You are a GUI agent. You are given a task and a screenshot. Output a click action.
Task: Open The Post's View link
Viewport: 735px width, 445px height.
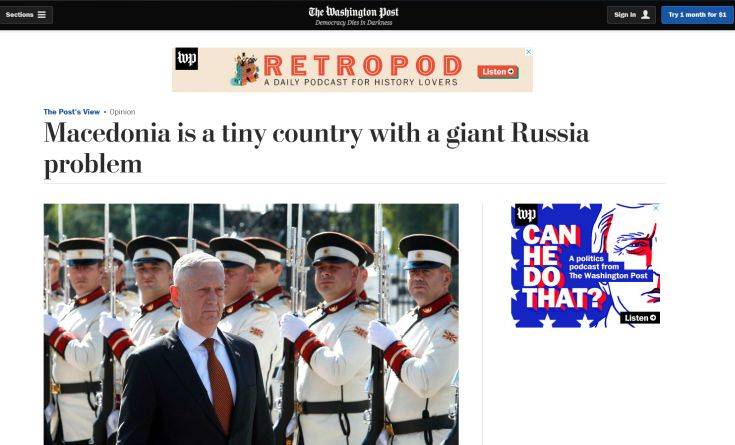tap(72, 112)
